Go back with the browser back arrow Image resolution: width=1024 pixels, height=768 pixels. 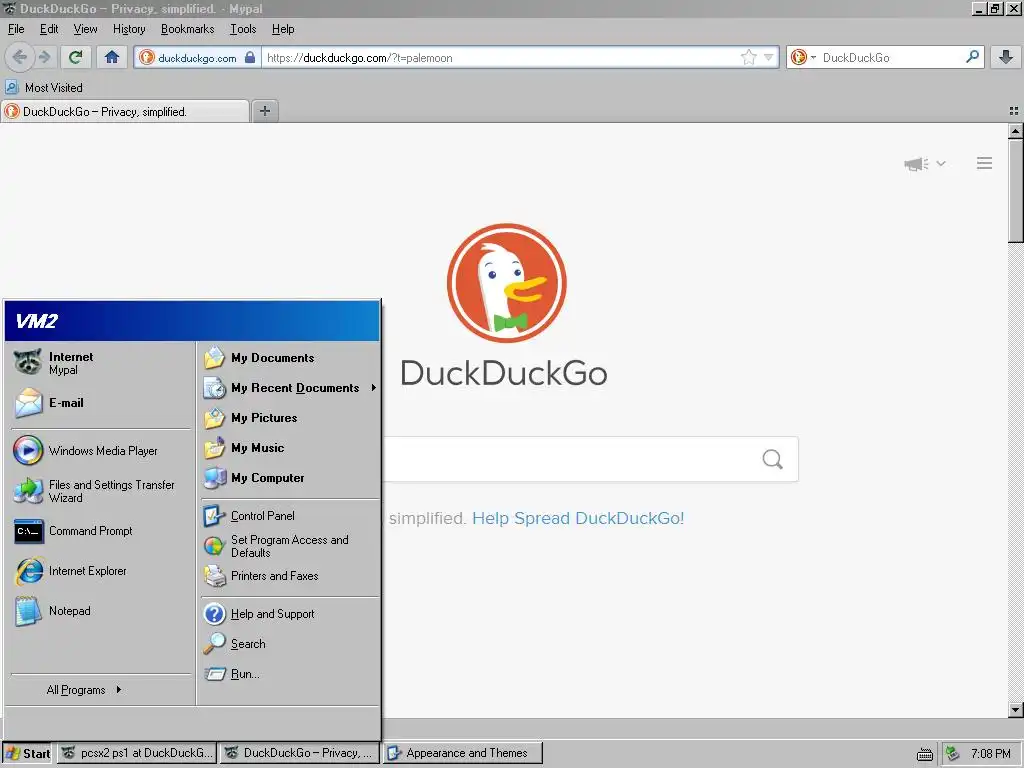(19, 57)
